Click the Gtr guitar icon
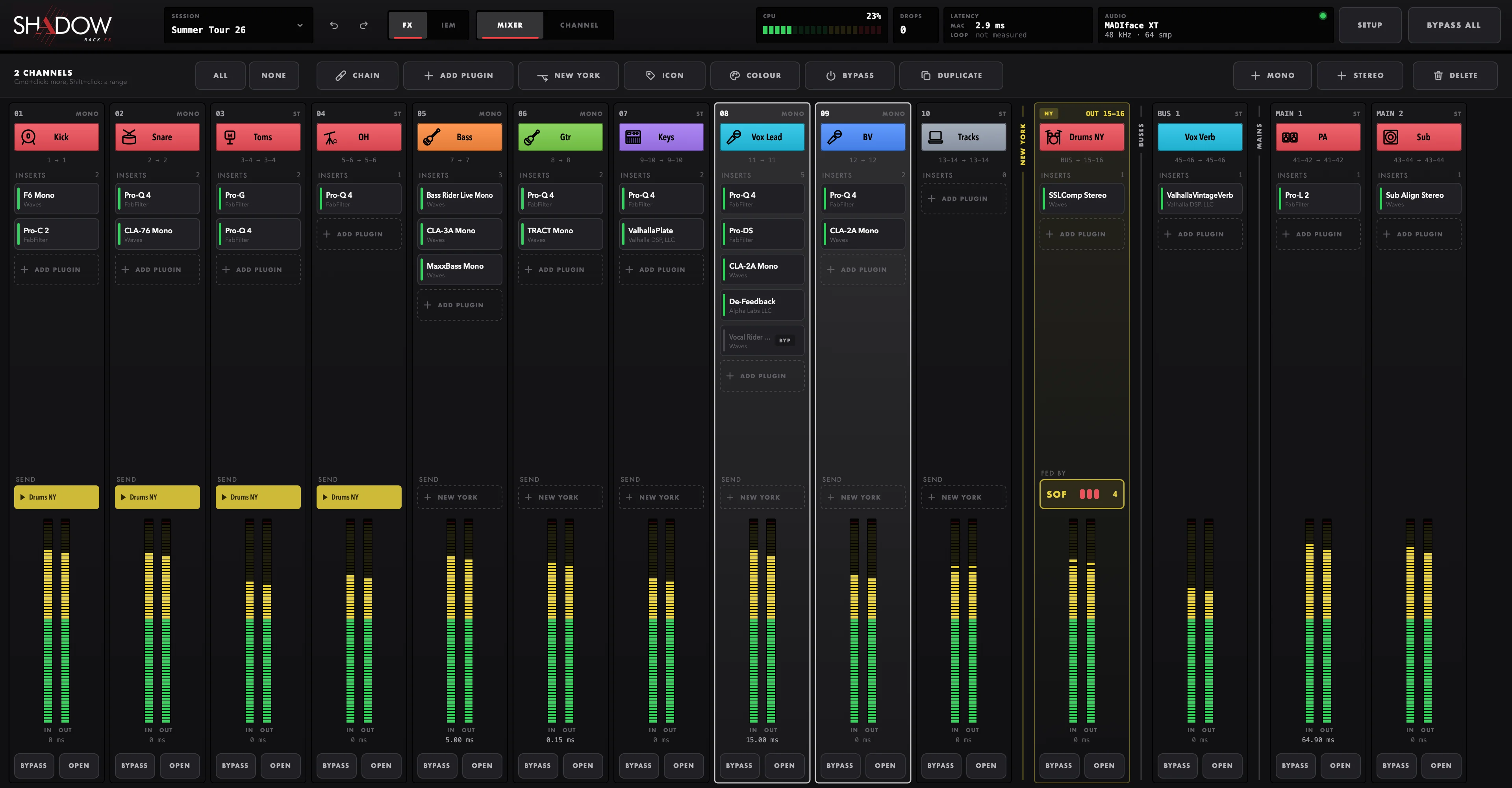 (532, 137)
